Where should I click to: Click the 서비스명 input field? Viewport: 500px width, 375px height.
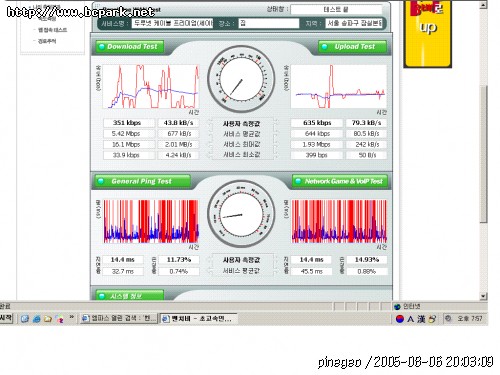click(172, 23)
